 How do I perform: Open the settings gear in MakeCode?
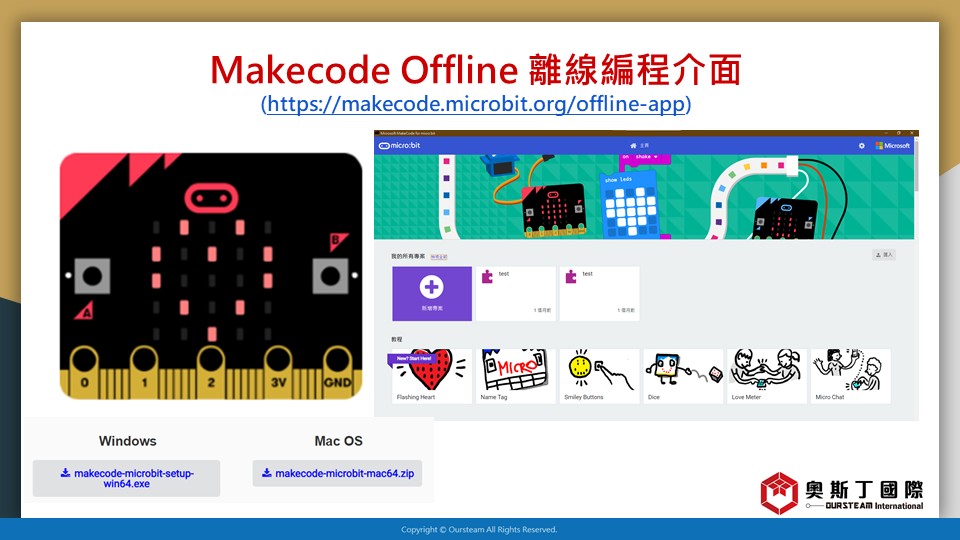click(x=861, y=146)
